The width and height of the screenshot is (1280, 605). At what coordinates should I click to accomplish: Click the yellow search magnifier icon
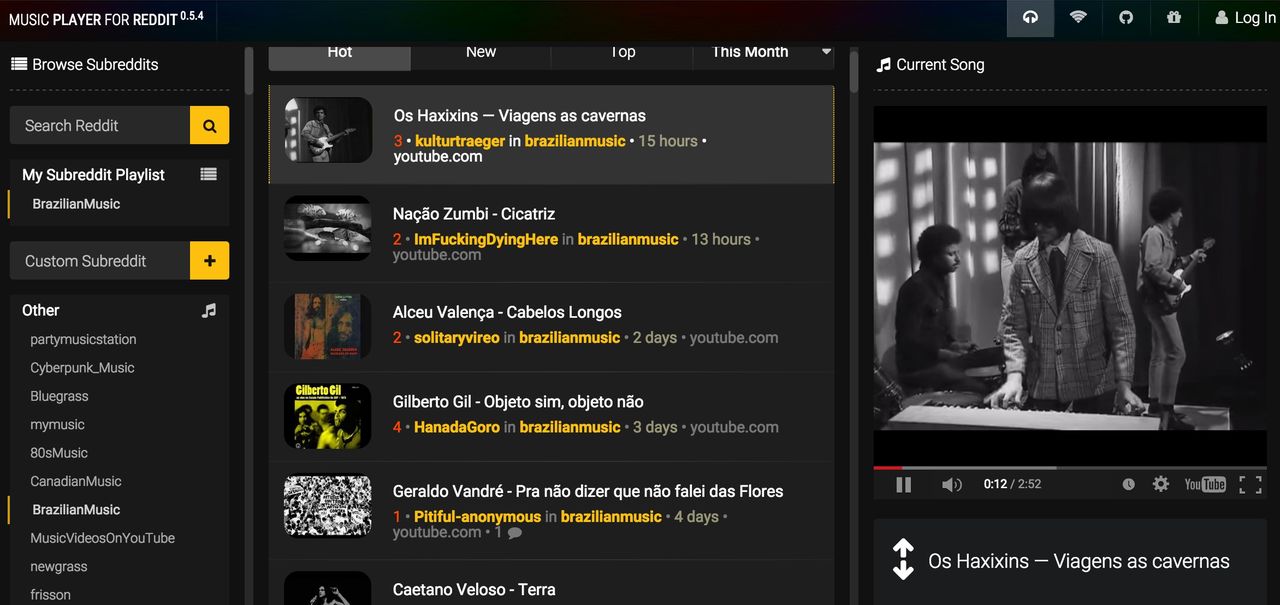[209, 125]
